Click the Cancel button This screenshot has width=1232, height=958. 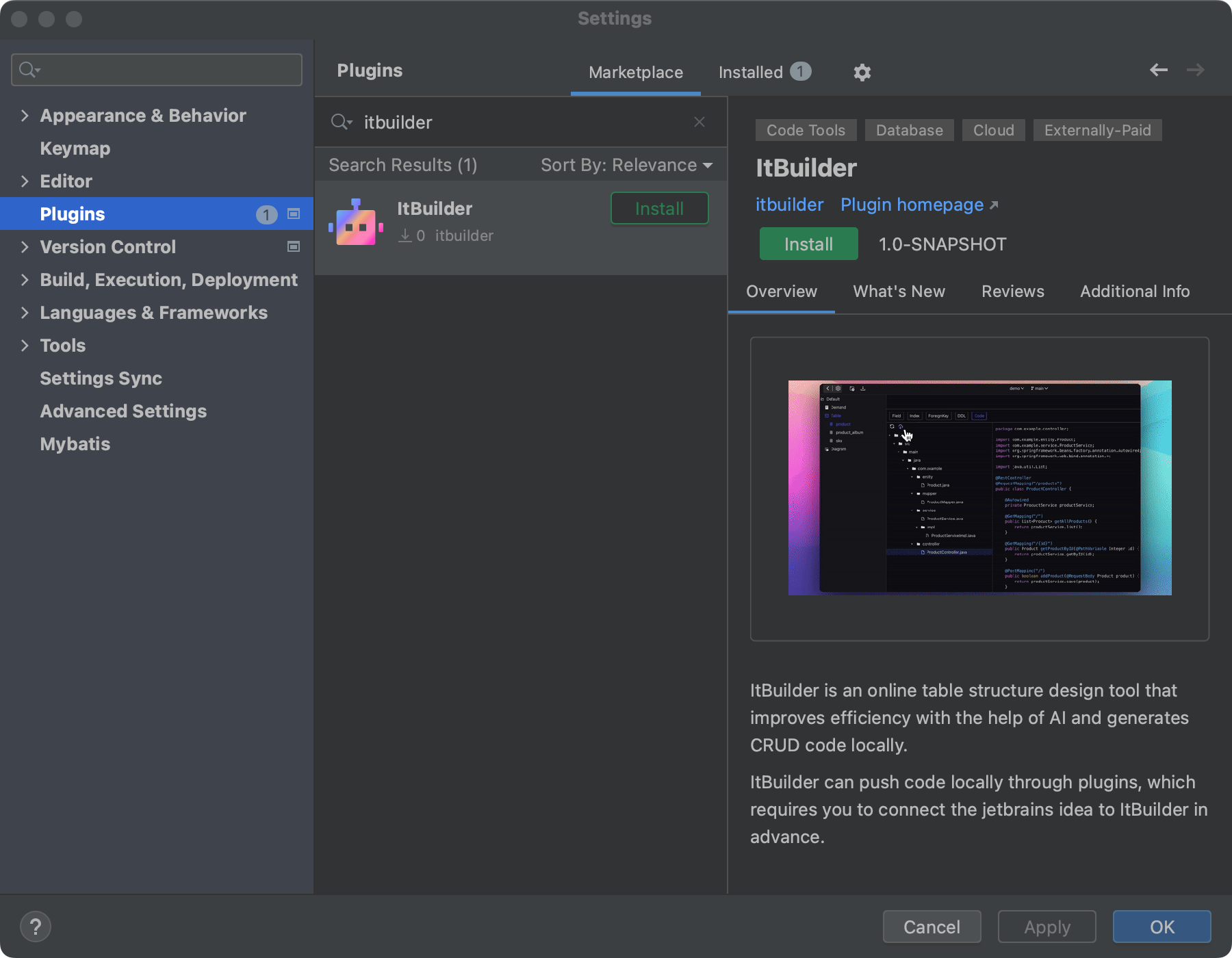coord(932,927)
